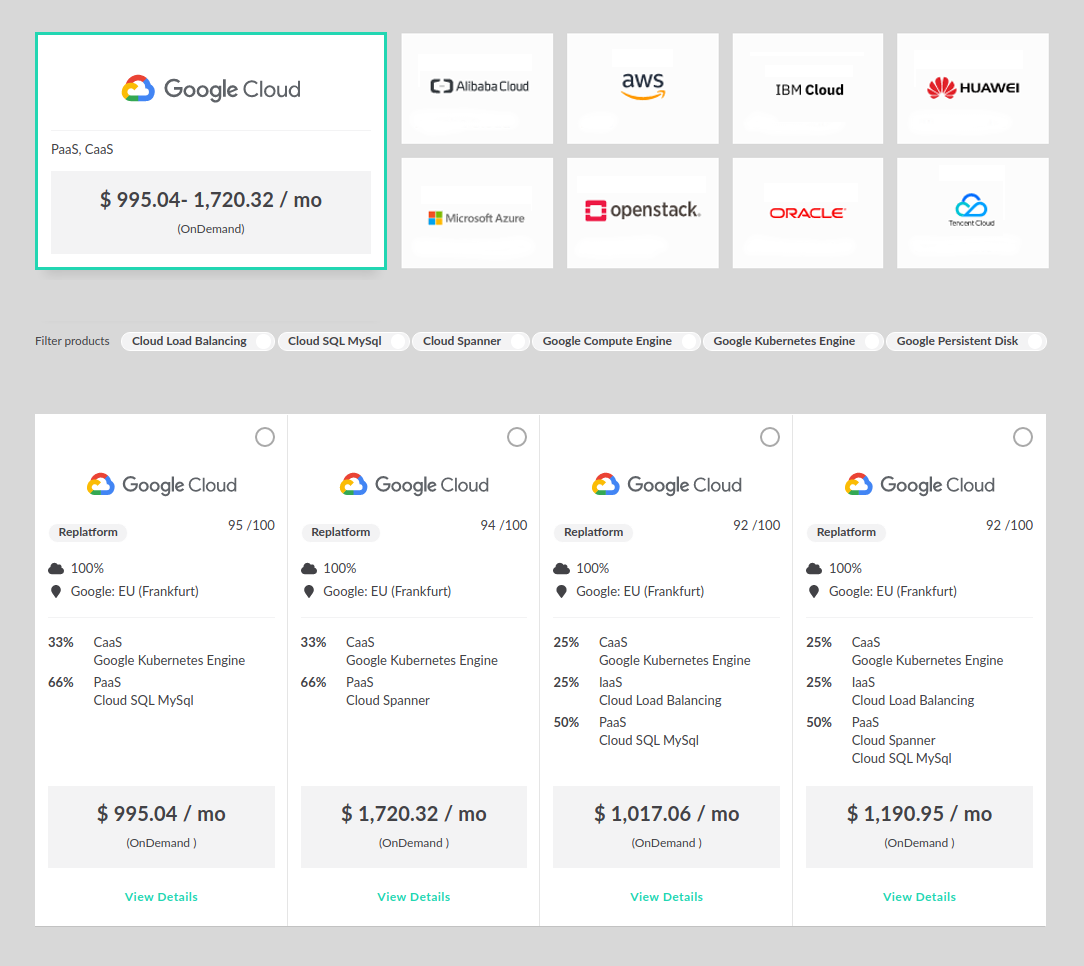Click "Google Kubernetes Engine" in the $1,190.95 offer
This screenshot has width=1084, height=966.
(x=927, y=660)
